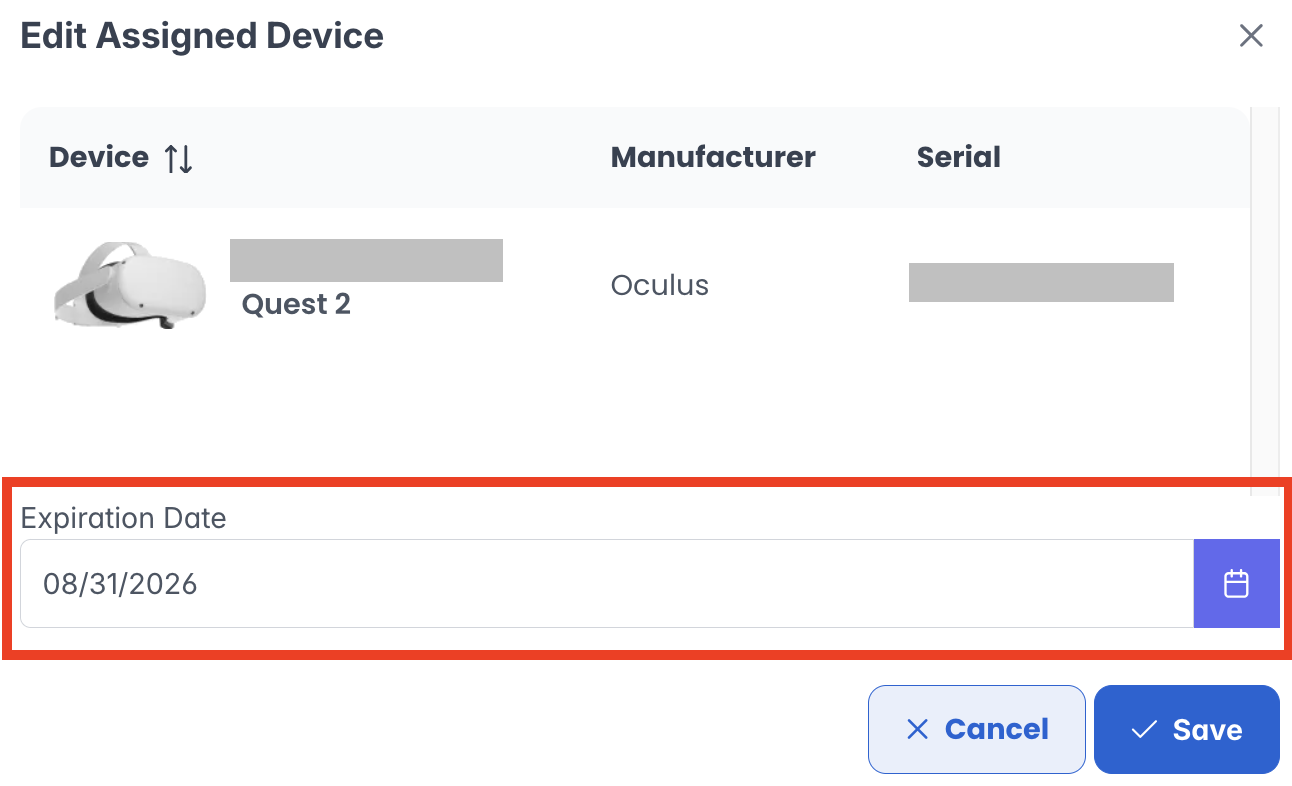Image resolution: width=1292 pixels, height=786 pixels.
Task: Click the device list vertical scrollbar
Action: (x=1265, y=300)
